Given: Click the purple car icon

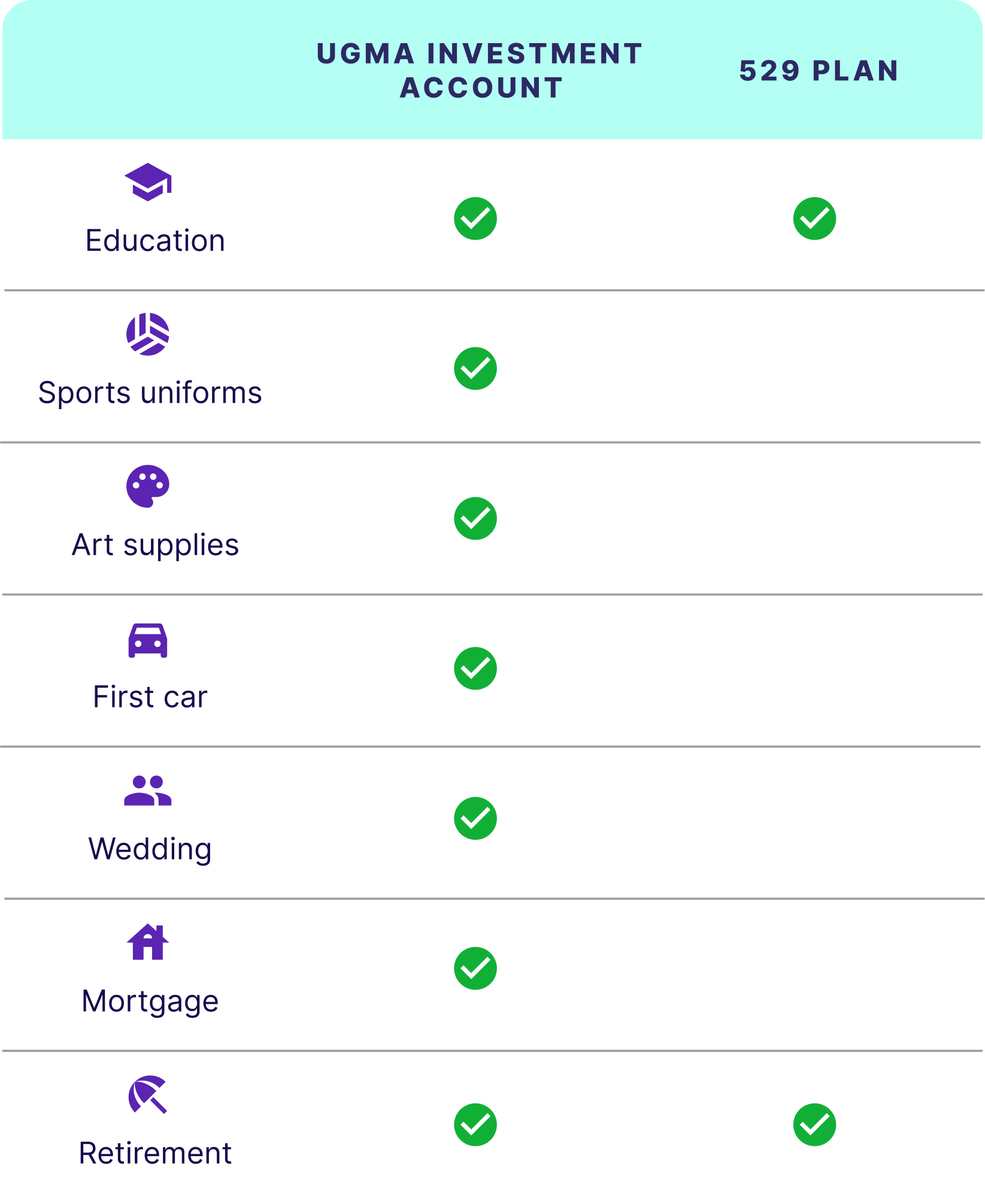Looking at the screenshot, I should pos(148,640).
